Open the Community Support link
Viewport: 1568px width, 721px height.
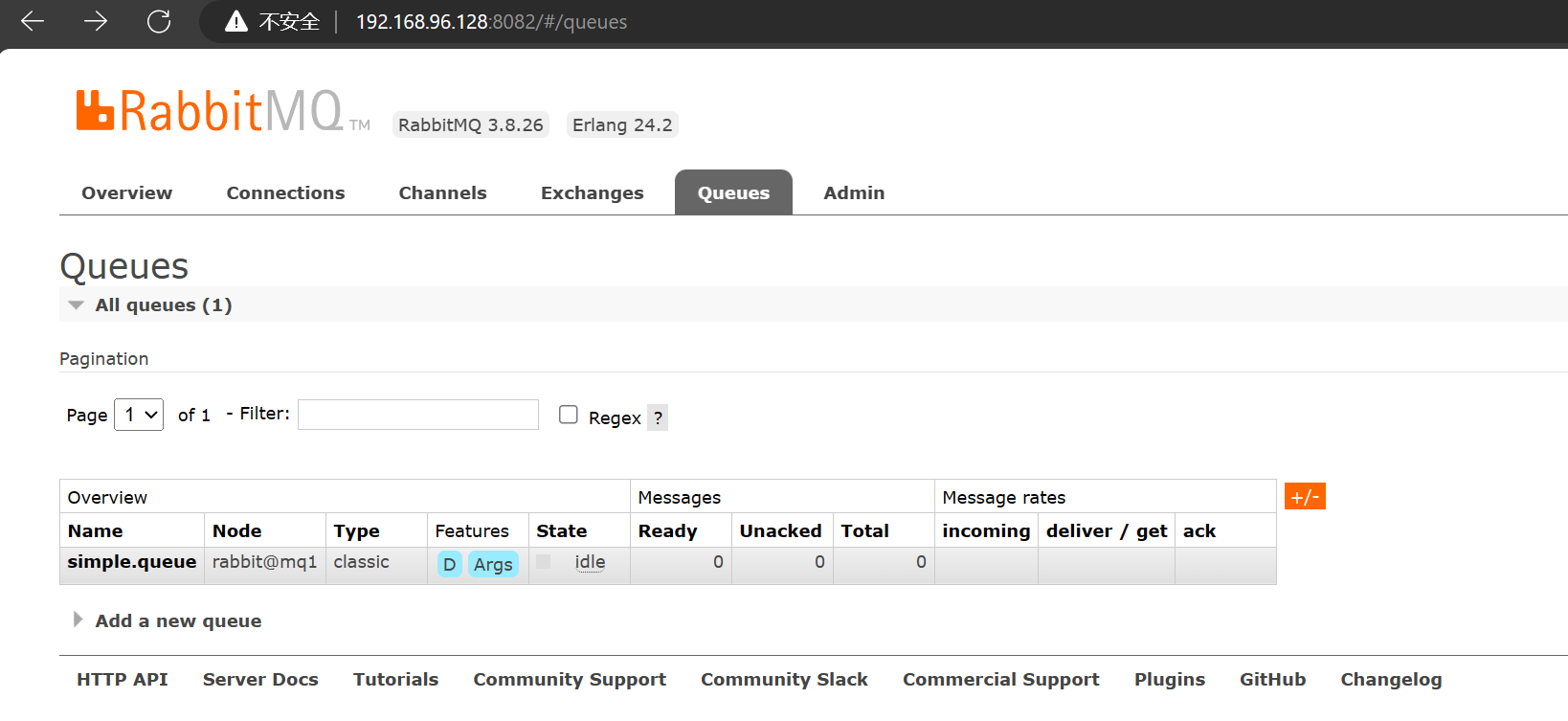(x=570, y=679)
